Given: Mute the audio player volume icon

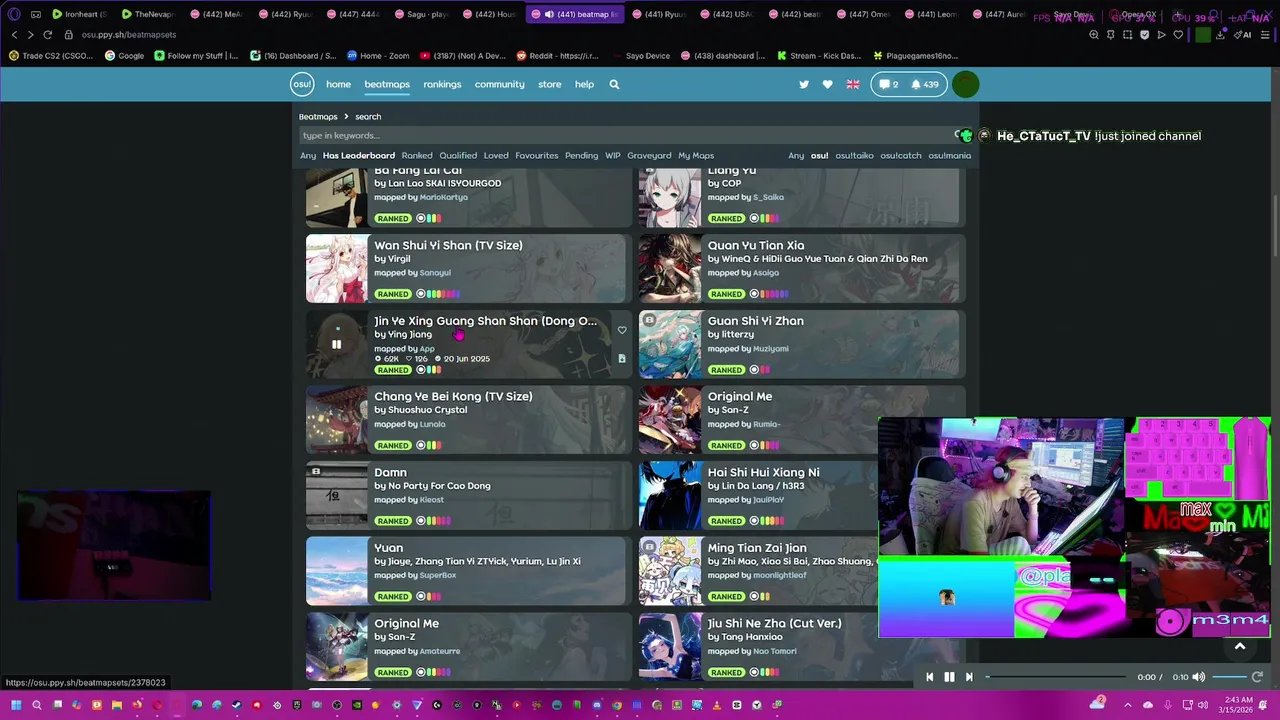Looking at the screenshot, I should 1199,677.
